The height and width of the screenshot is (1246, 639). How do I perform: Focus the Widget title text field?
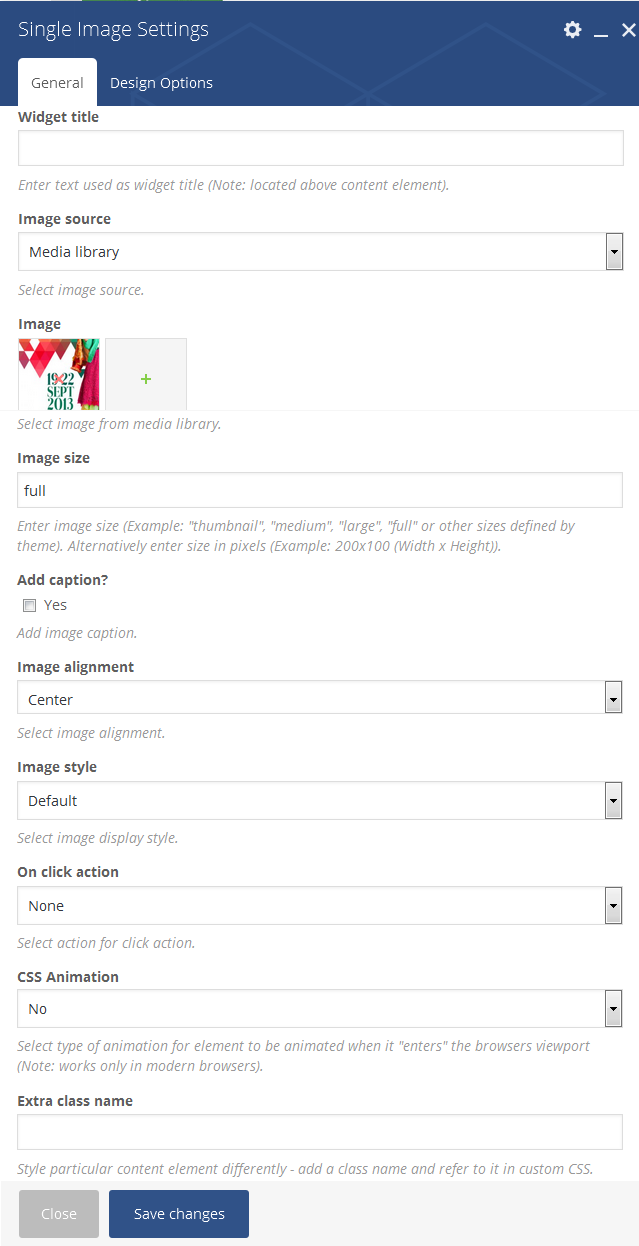tap(321, 148)
